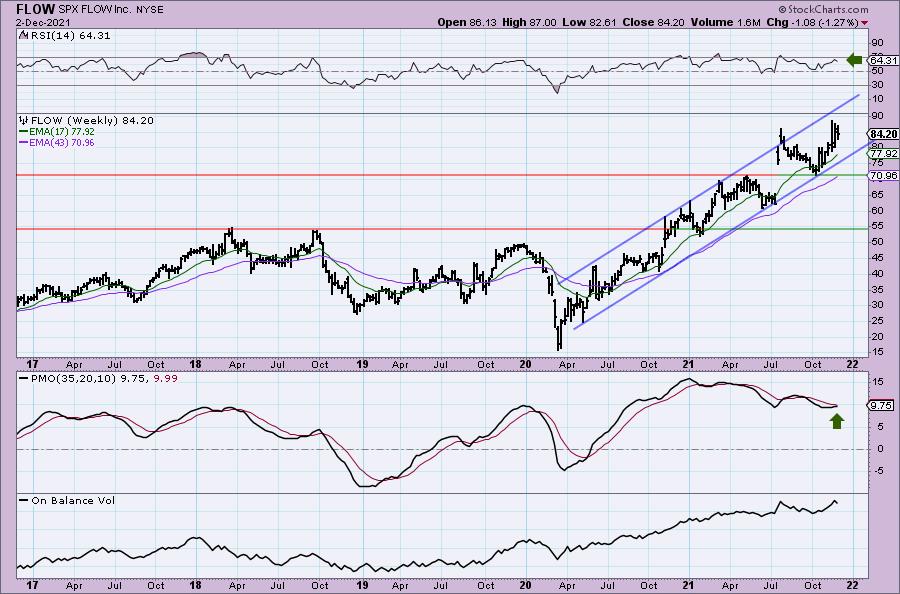Click the FLOW (Weekly) 84.20 price legend
This screenshot has width=900, height=594.
click(92, 121)
